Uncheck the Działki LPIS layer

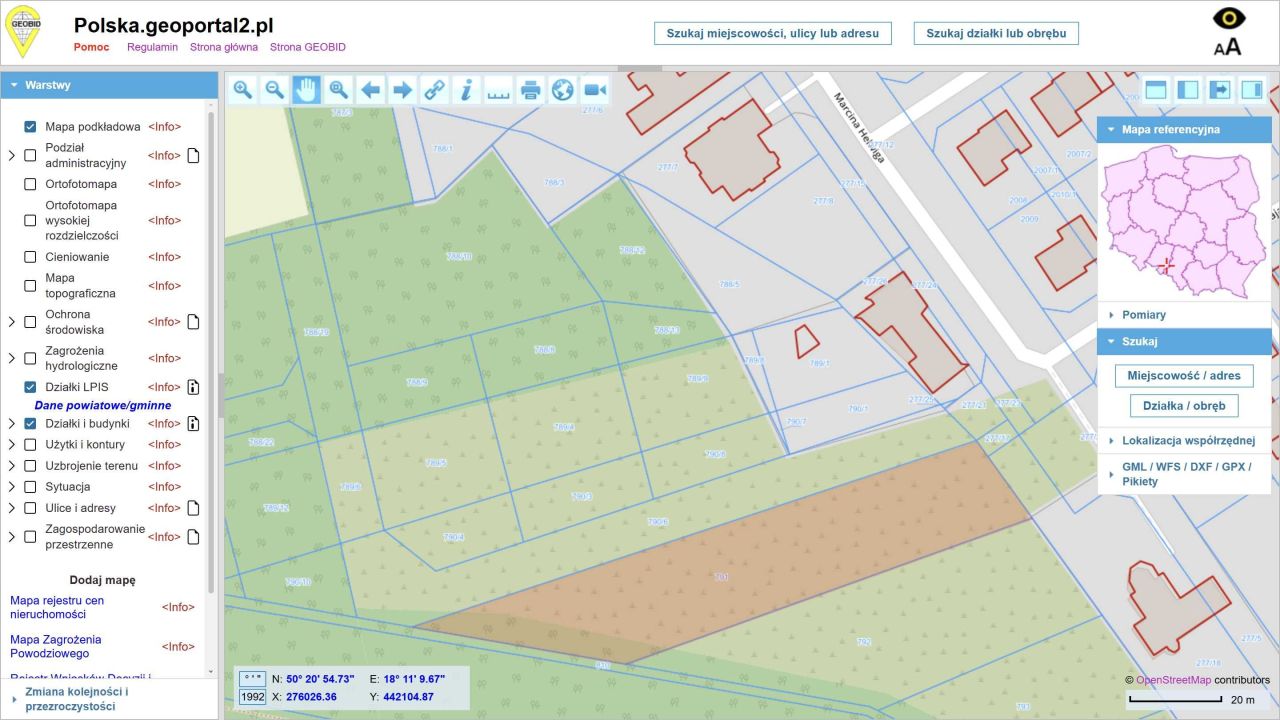click(x=30, y=387)
